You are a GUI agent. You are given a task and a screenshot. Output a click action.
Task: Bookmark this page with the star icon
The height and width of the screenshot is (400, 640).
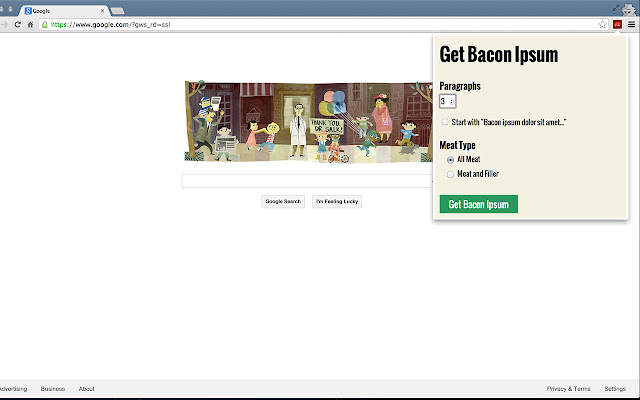602,24
